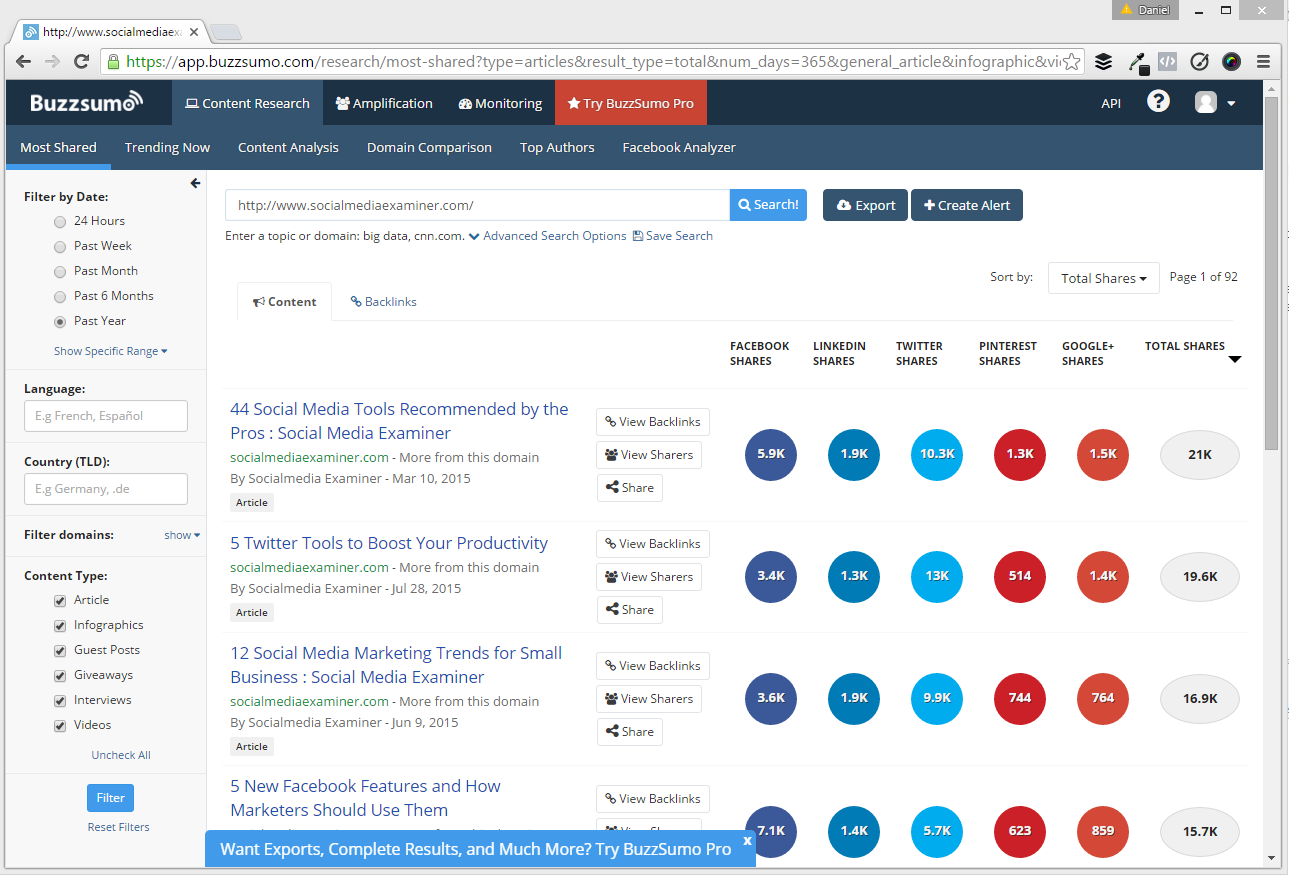
Task: Click the Language filter input field
Action: coord(106,416)
